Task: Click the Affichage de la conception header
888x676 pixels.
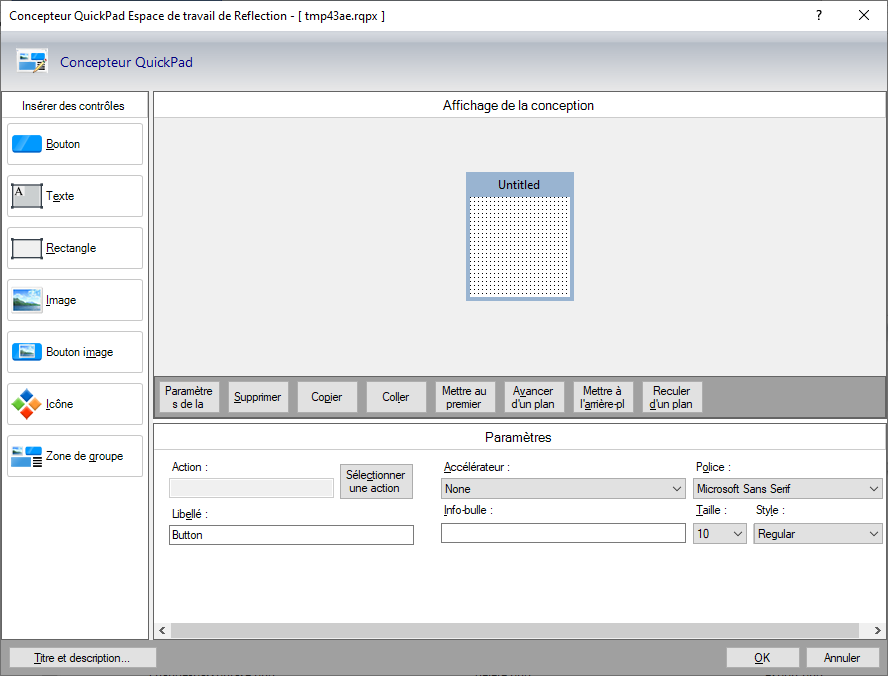Action: pos(518,105)
